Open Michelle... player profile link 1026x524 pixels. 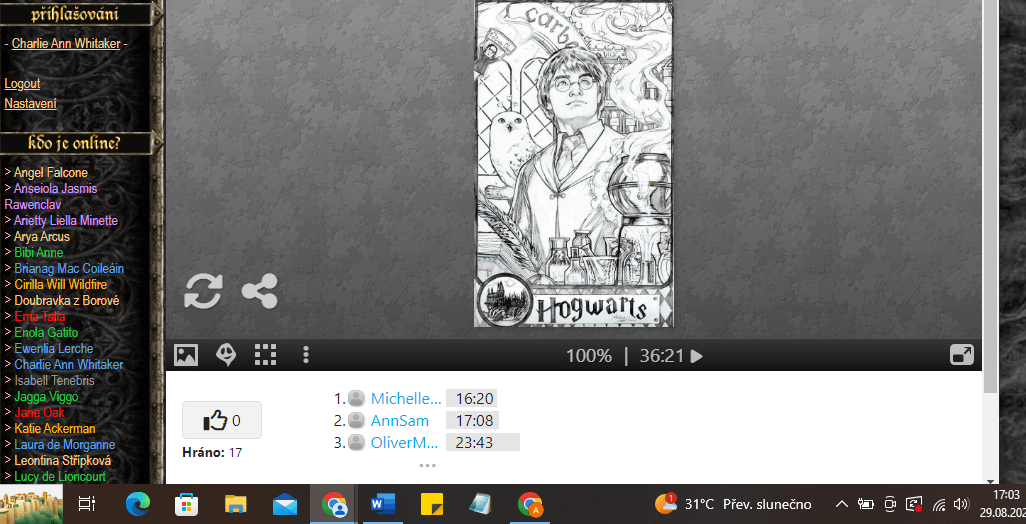(x=406, y=398)
